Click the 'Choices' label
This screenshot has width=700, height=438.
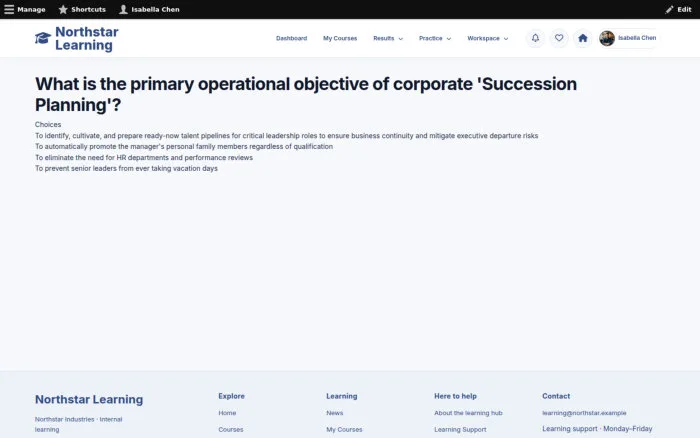(x=48, y=125)
